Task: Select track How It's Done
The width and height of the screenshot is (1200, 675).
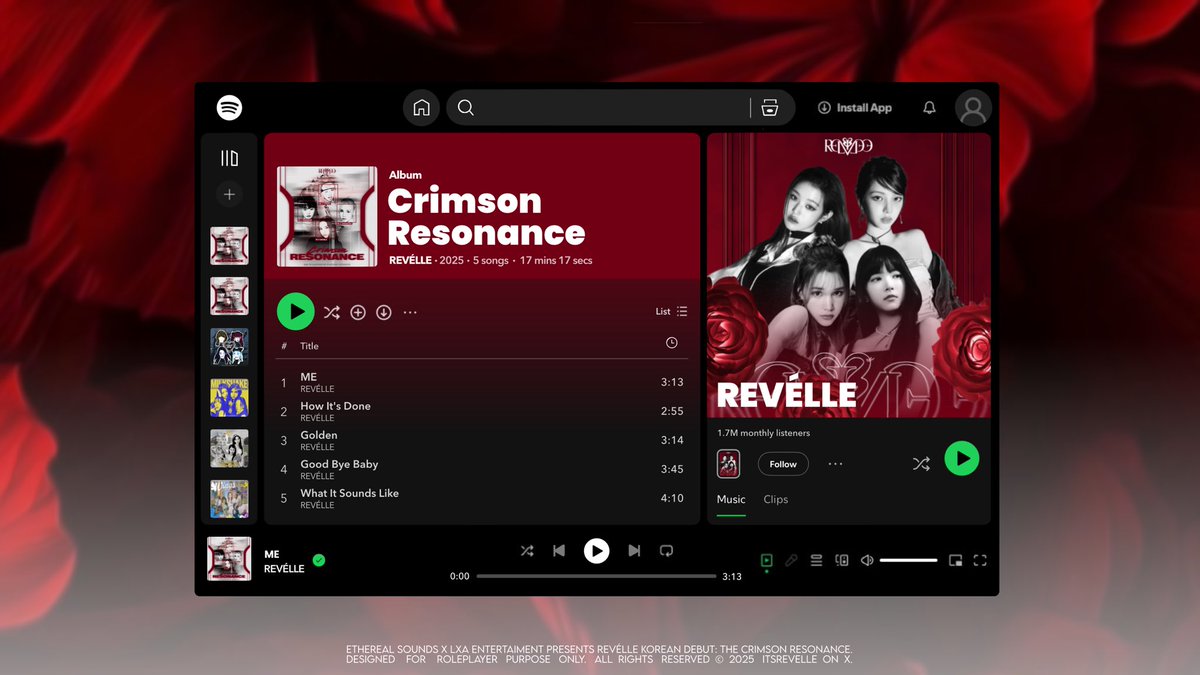Action: point(481,411)
